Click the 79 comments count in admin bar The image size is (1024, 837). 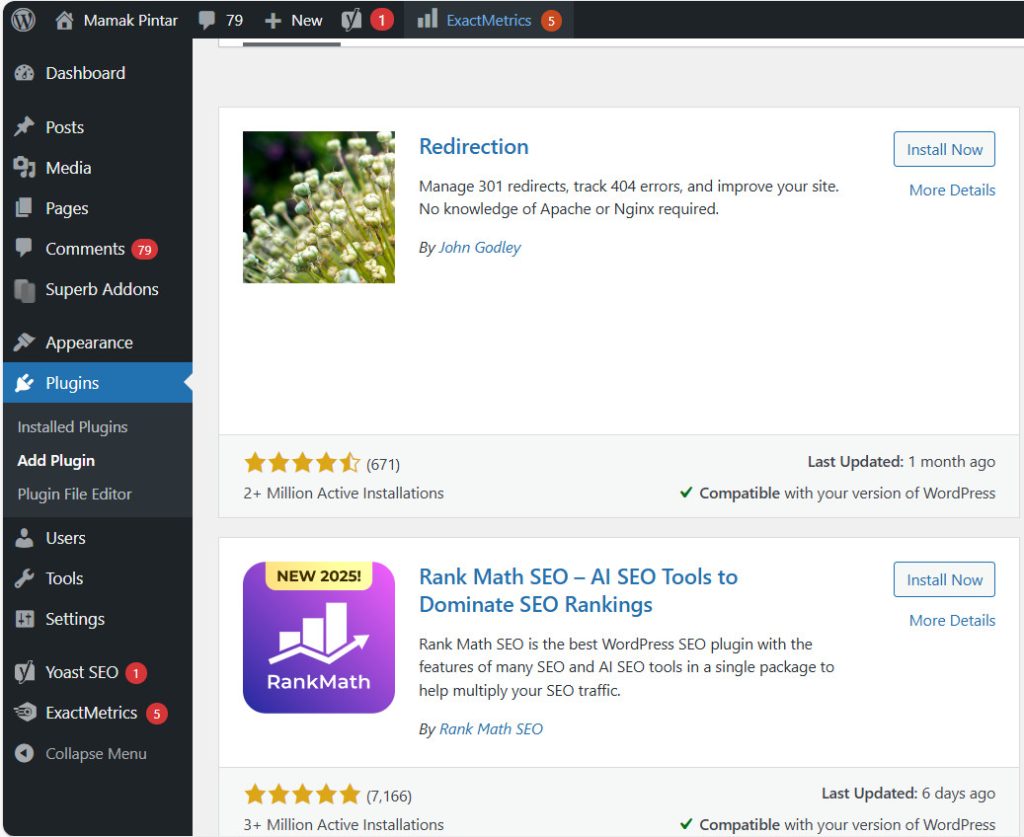pos(234,21)
